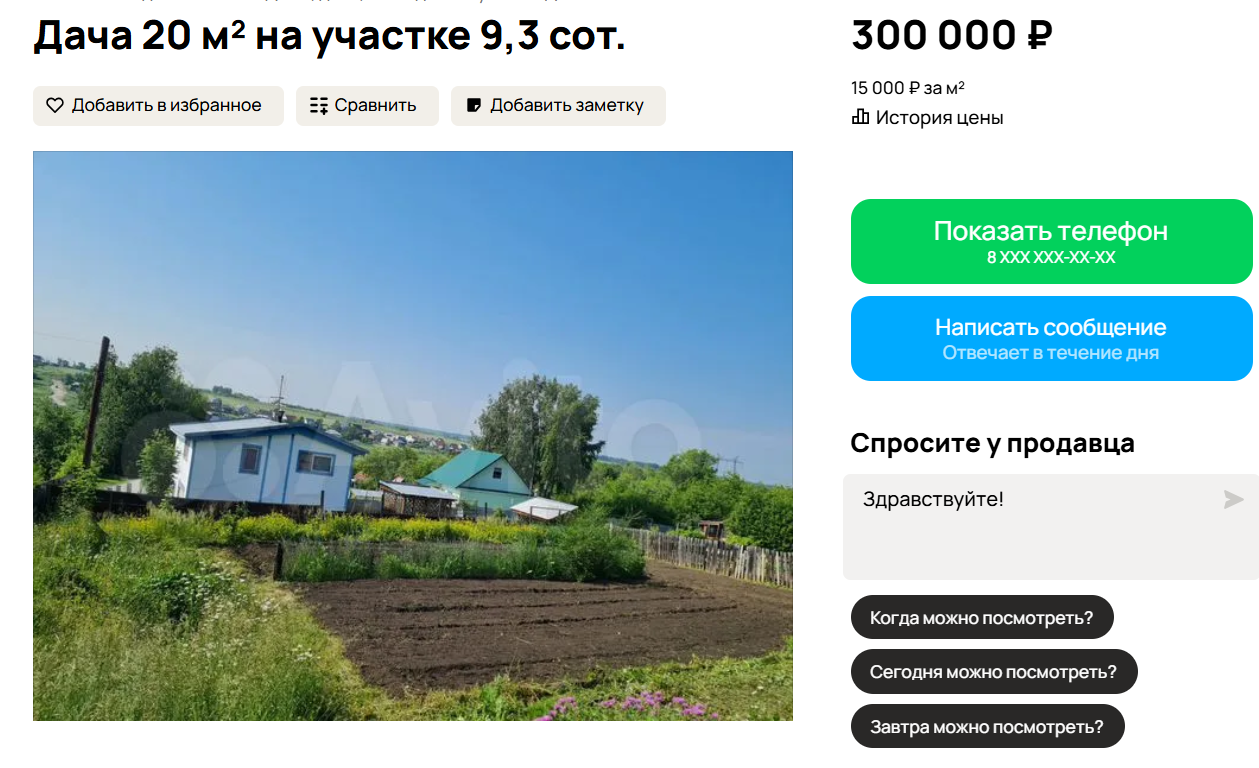The image size is (1259, 768).
Task: Click the compare list icon
Action: click(319, 105)
